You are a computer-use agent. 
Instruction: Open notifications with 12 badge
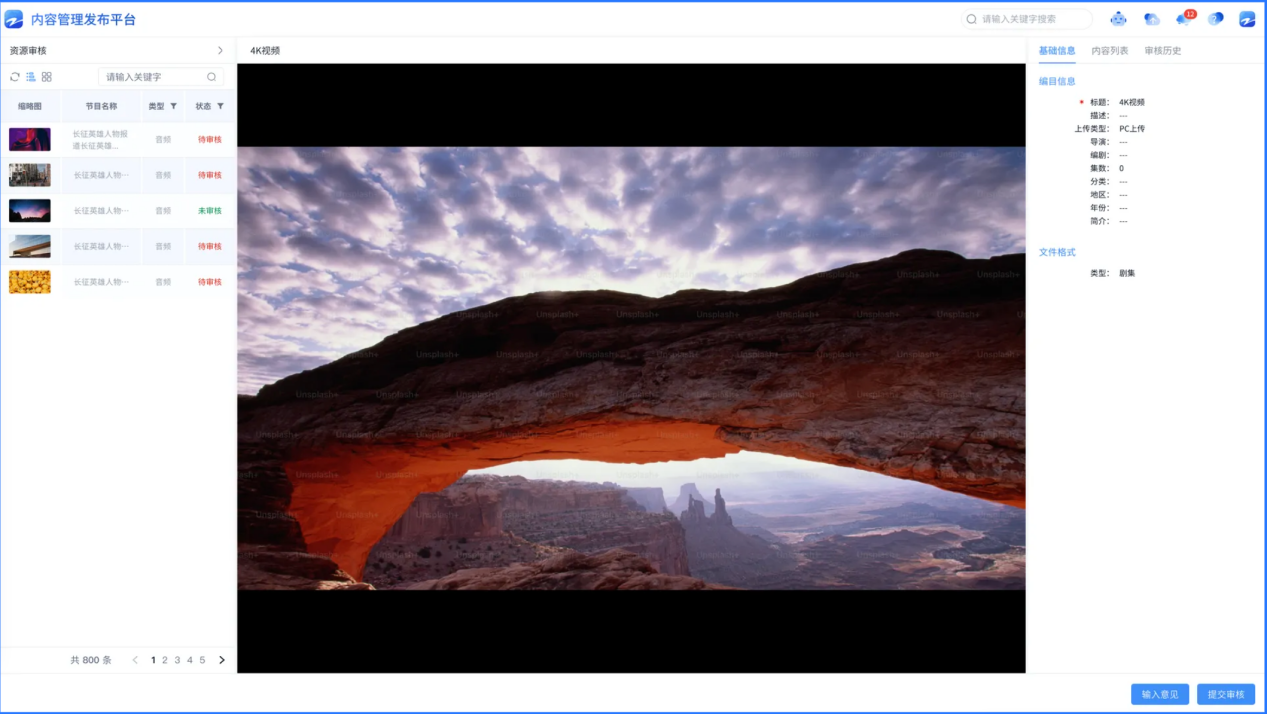pos(1184,19)
